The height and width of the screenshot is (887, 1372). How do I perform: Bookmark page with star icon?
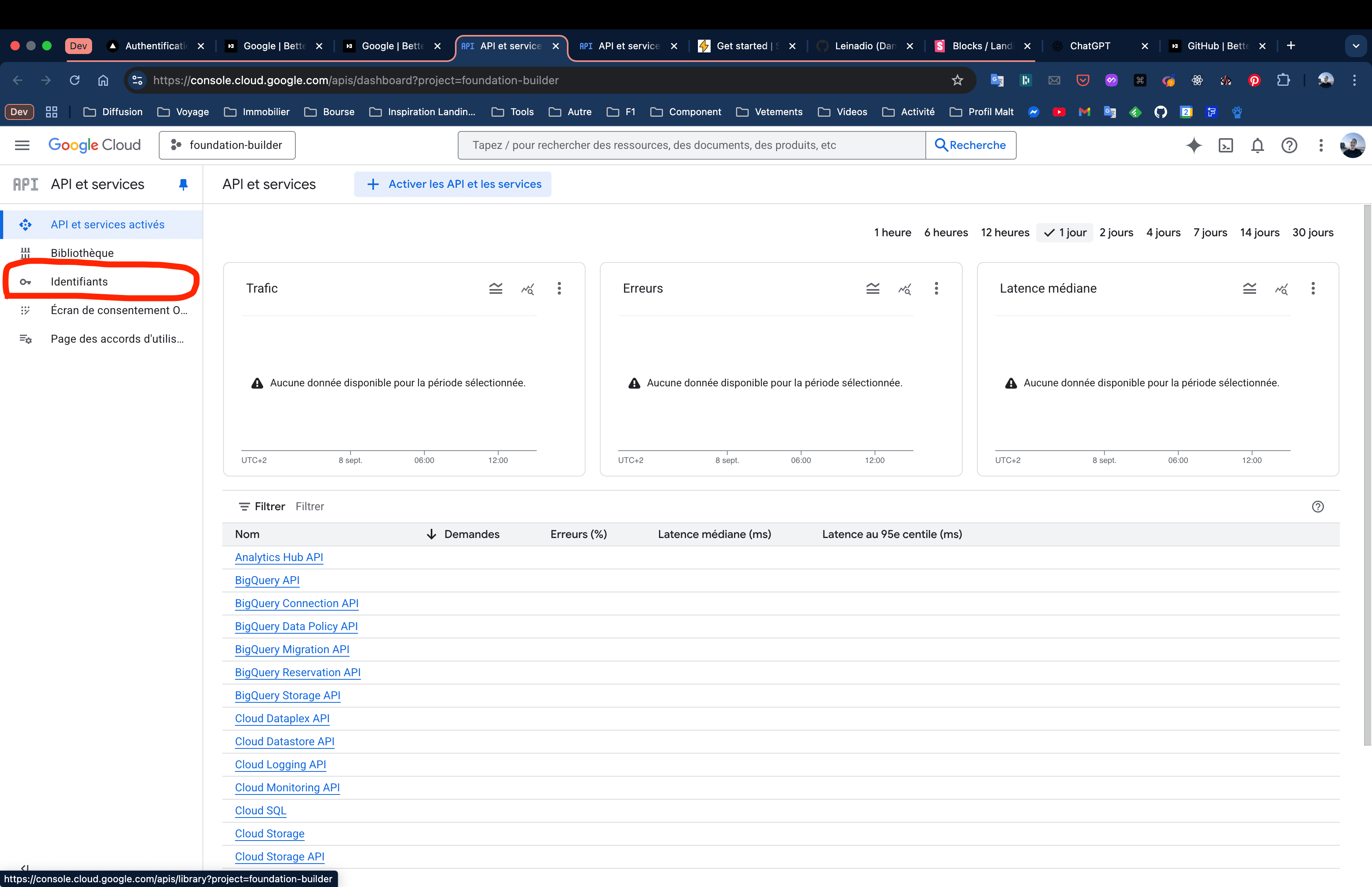(x=957, y=80)
